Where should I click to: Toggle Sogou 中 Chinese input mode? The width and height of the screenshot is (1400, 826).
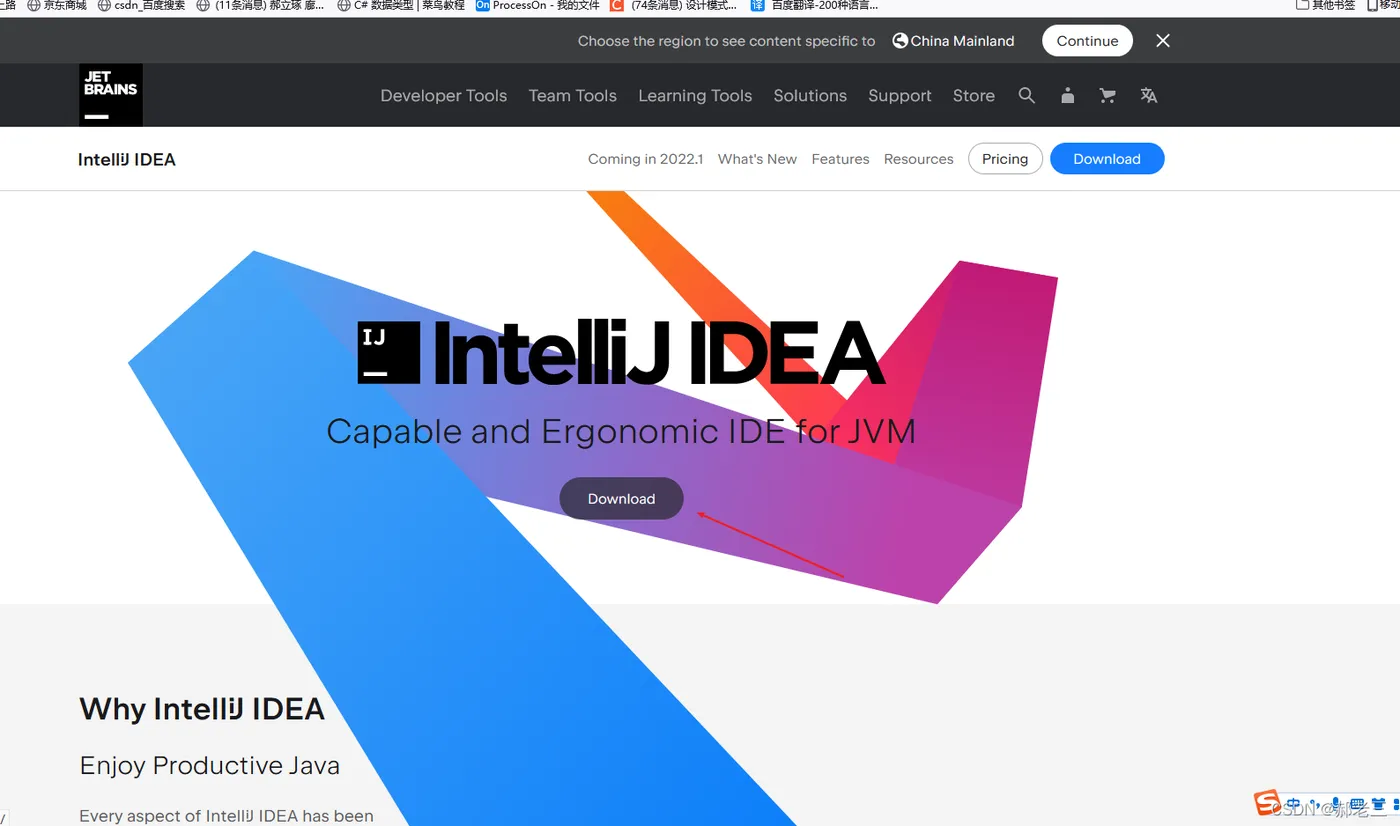click(x=1293, y=804)
